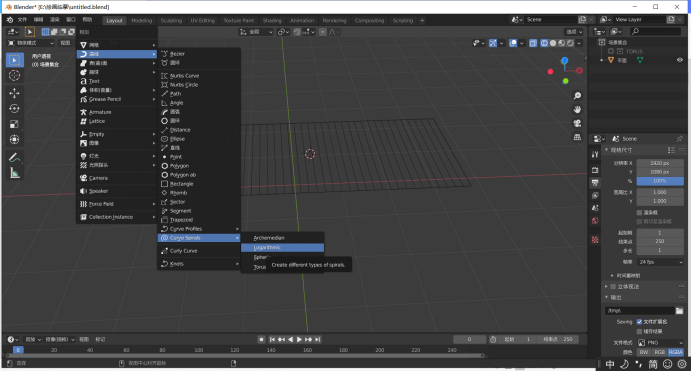The width and height of the screenshot is (692, 371).
Task: Switch to solid viewport shading mode
Action: coord(553,43)
